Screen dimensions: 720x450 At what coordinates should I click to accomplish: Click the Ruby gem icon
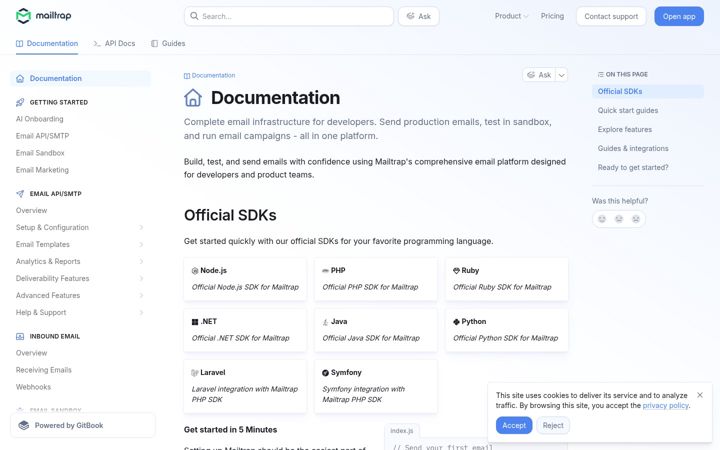pos(456,271)
